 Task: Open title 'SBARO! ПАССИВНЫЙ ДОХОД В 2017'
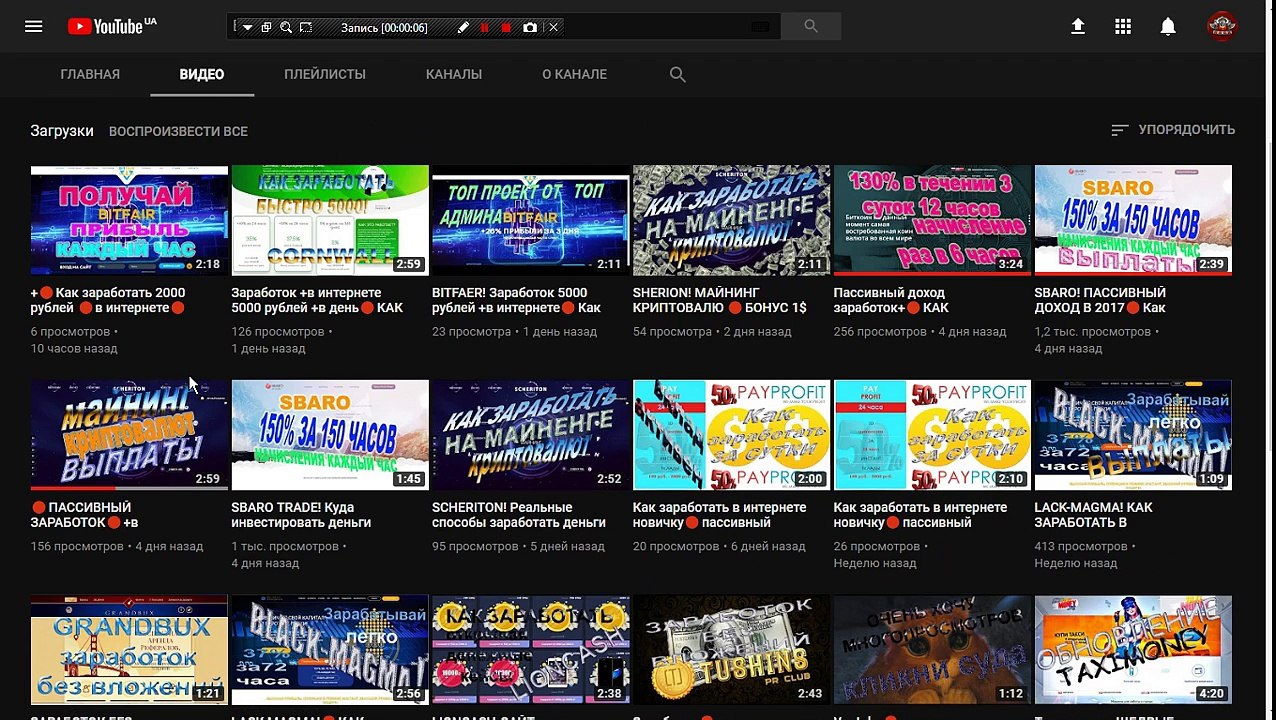[1100, 300]
